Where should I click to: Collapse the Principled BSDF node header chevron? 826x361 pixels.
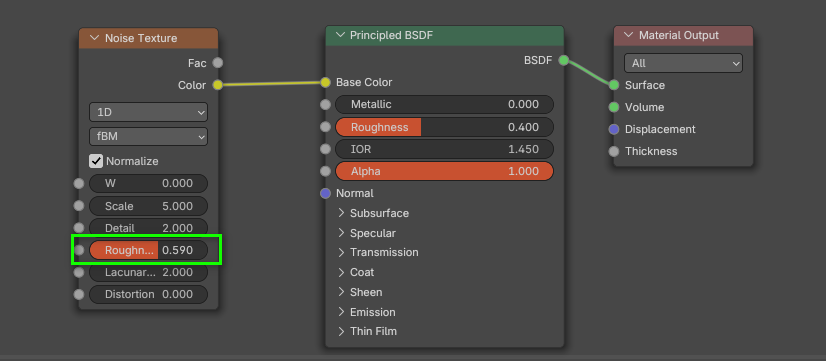click(340, 35)
